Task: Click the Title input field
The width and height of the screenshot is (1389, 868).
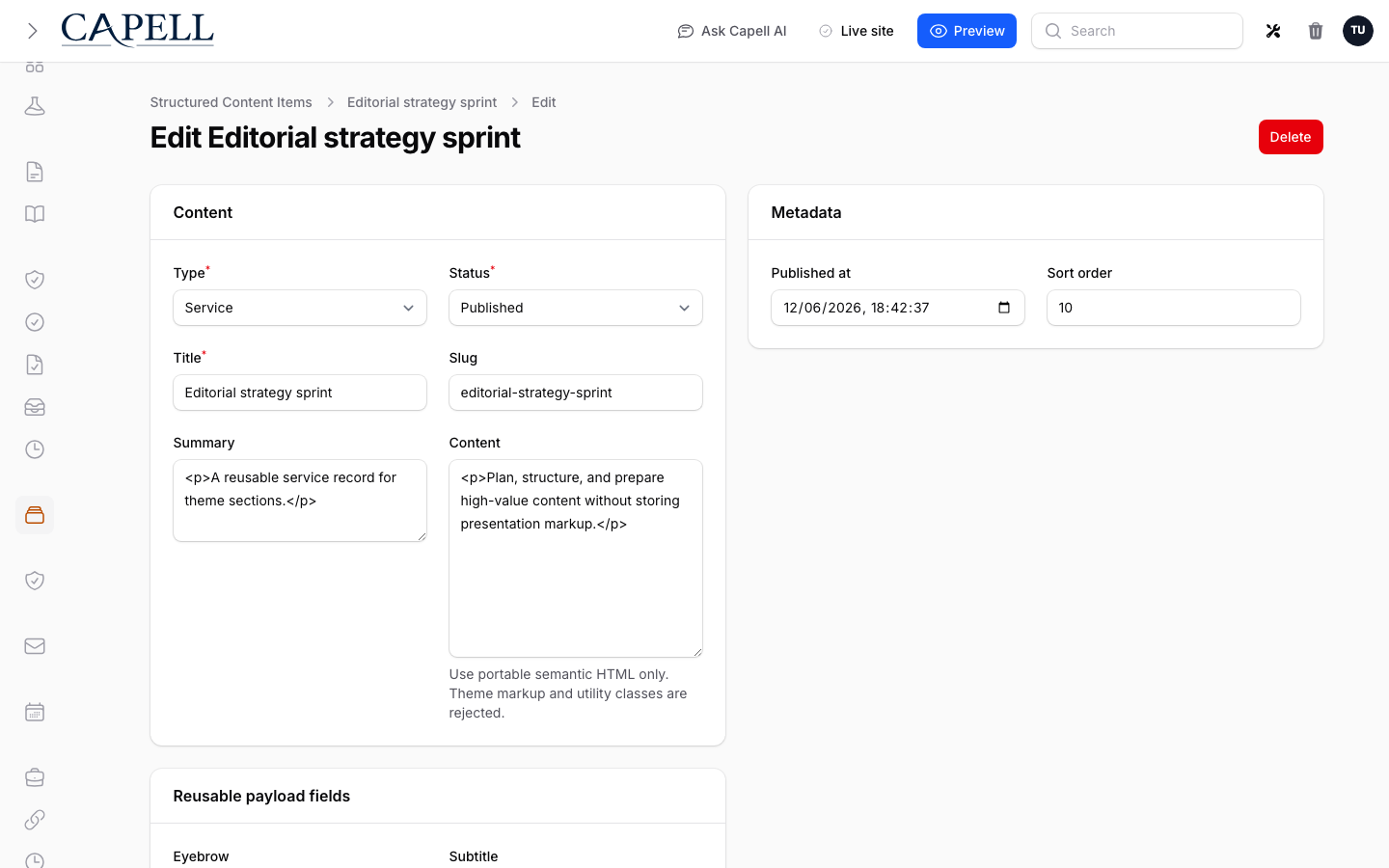Action: tap(300, 393)
